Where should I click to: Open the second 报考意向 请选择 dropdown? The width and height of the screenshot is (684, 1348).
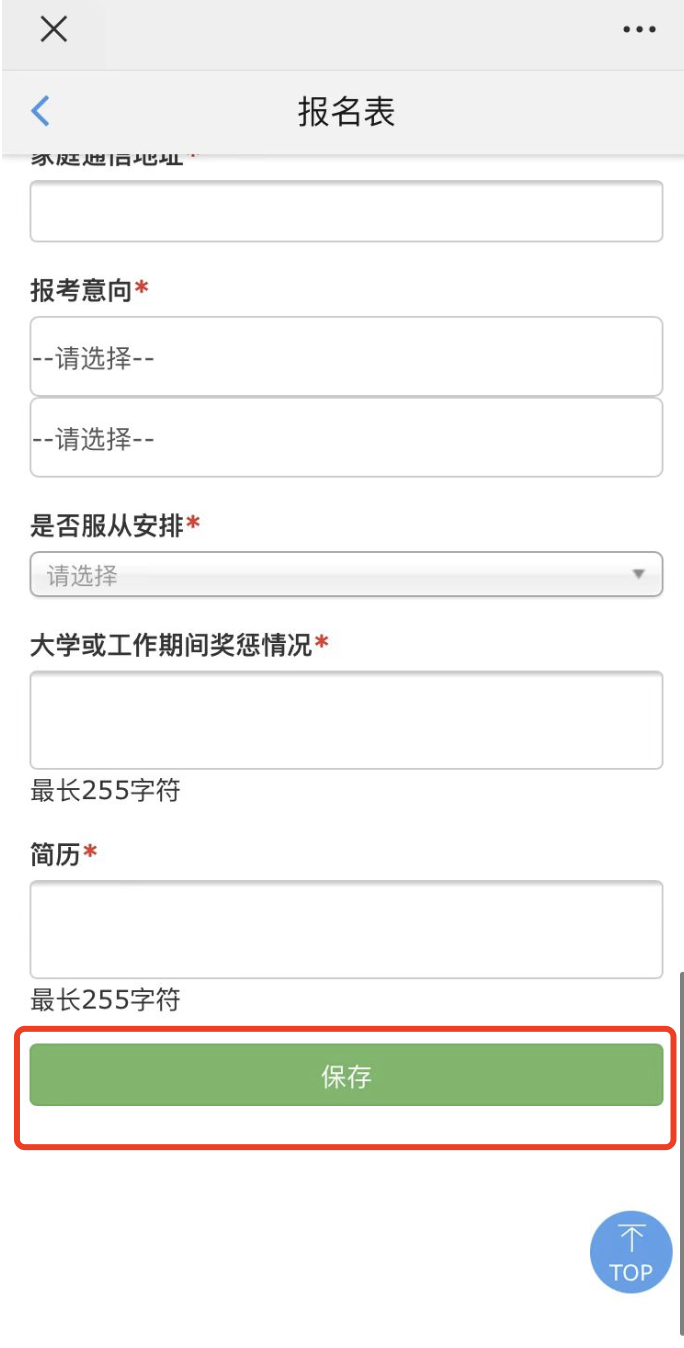point(346,438)
